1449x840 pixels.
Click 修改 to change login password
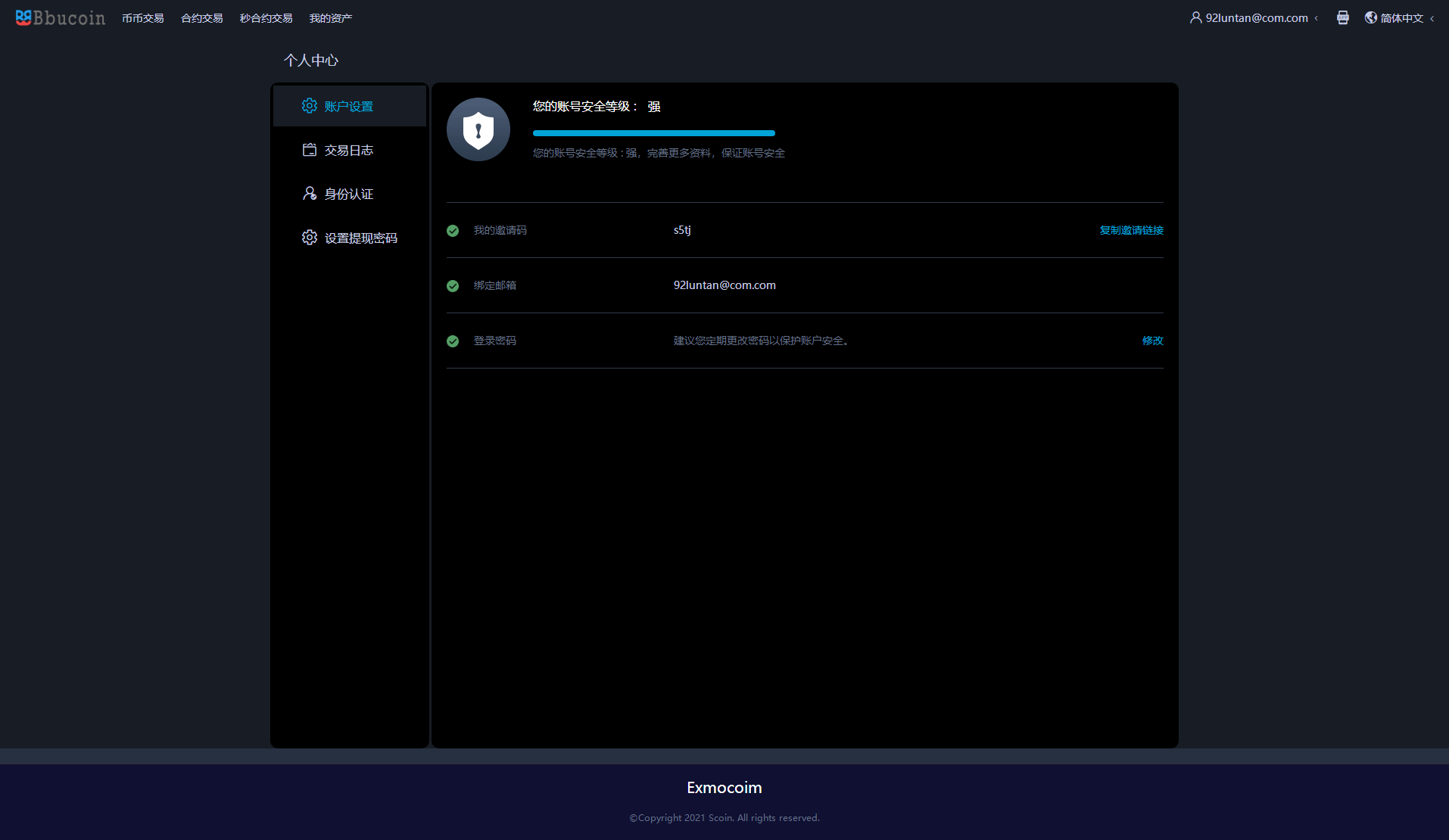1152,341
